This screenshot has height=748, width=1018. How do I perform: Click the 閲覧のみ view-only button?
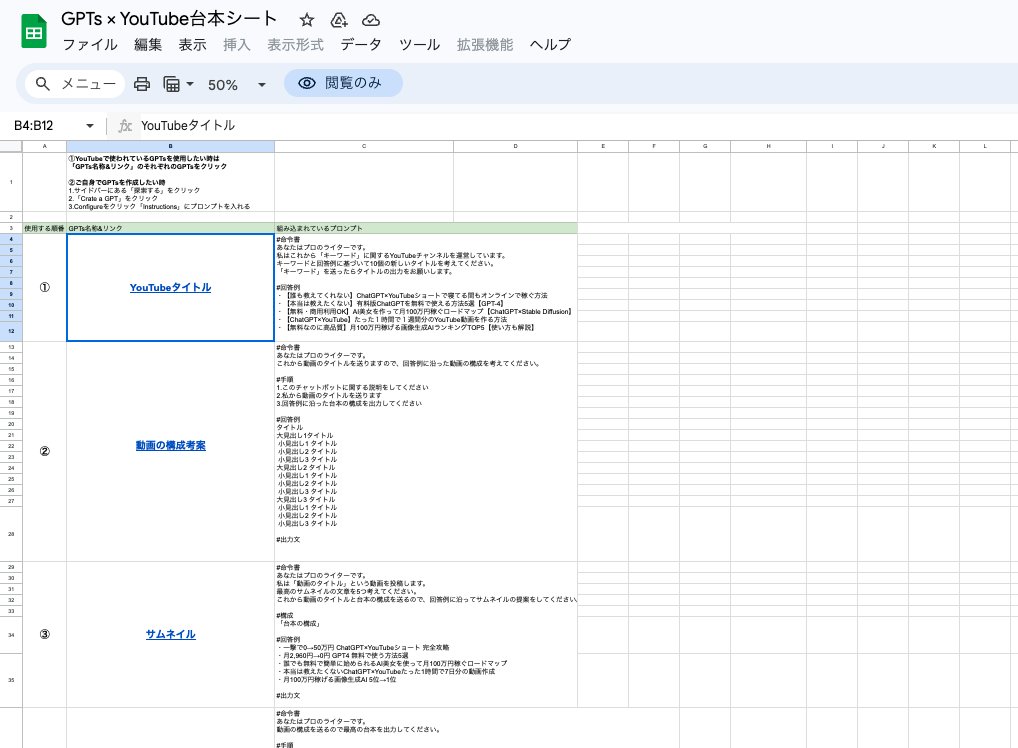click(343, 83)
